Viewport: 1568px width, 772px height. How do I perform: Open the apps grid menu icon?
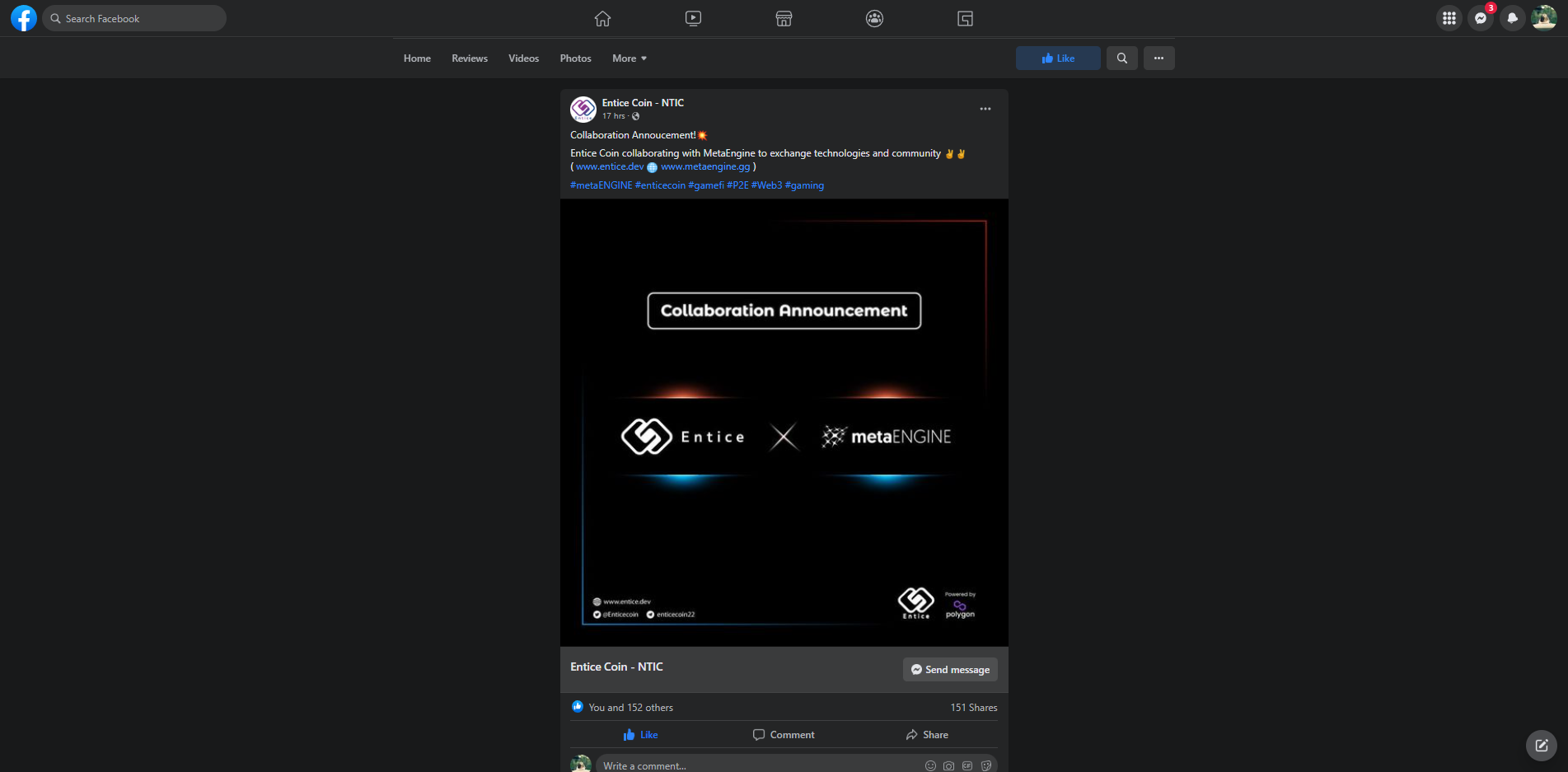(1449, 18)
